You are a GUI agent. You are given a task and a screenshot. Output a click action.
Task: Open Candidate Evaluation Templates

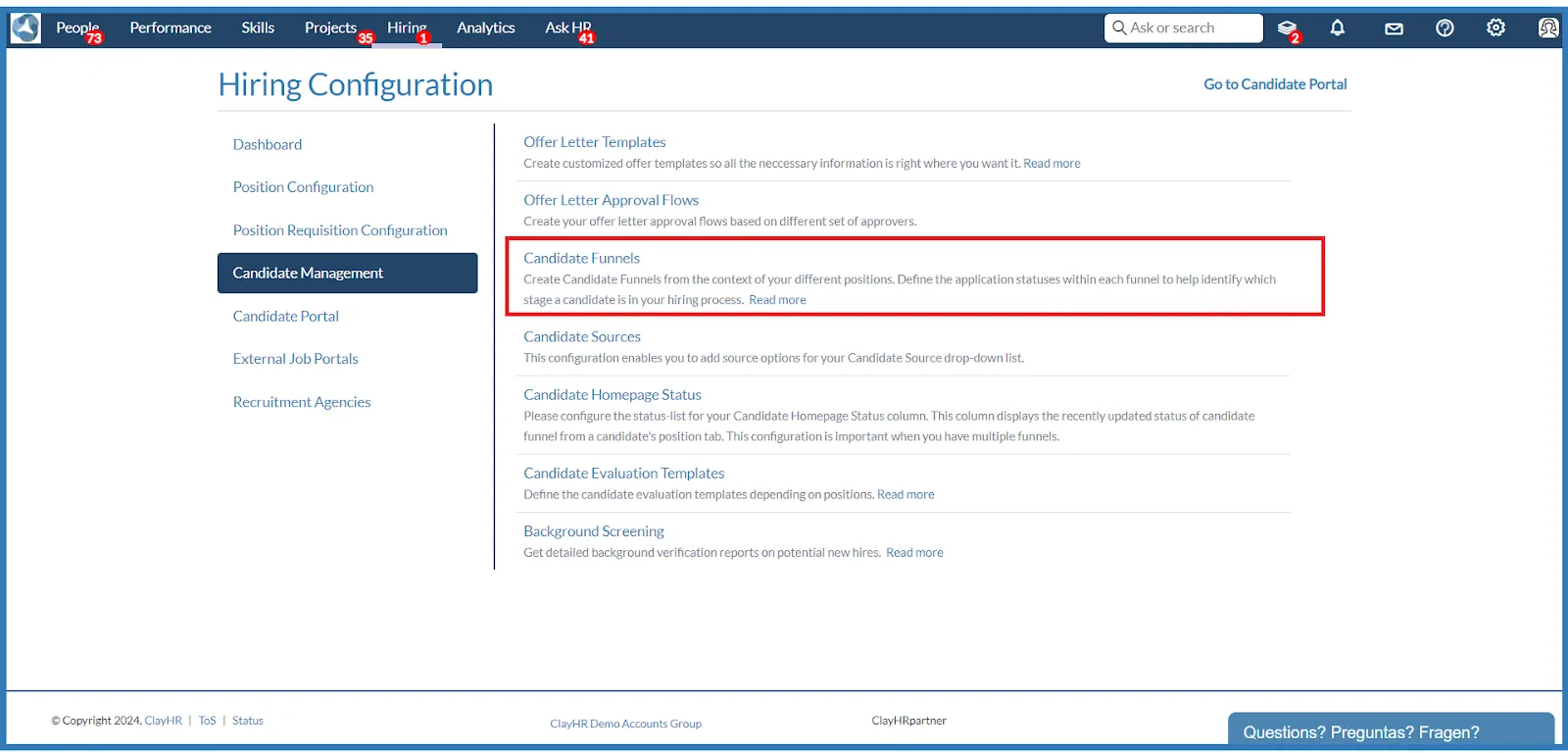coord(624,473)
